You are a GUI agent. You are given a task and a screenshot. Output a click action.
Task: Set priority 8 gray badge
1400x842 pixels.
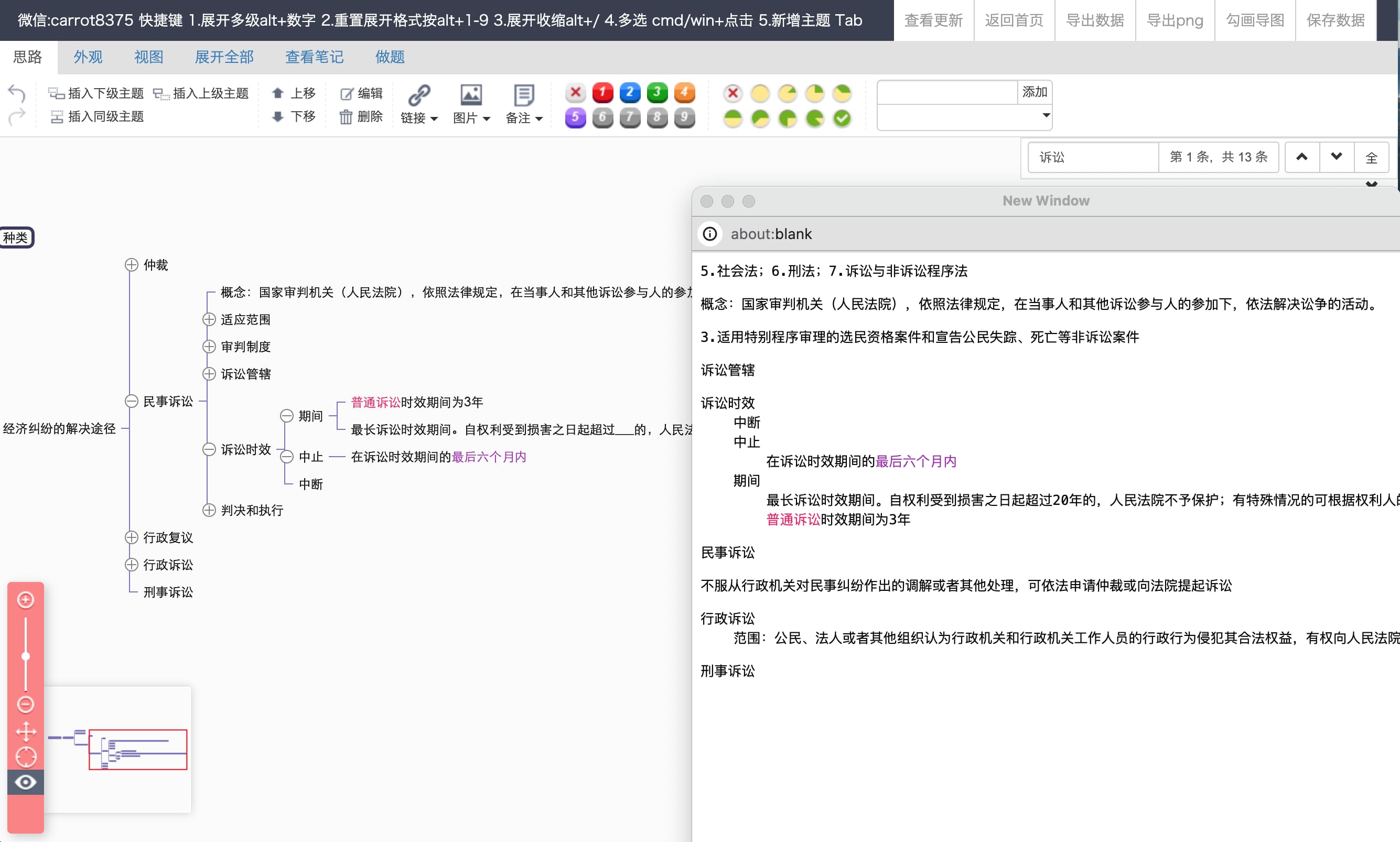(x=657, y=118)
